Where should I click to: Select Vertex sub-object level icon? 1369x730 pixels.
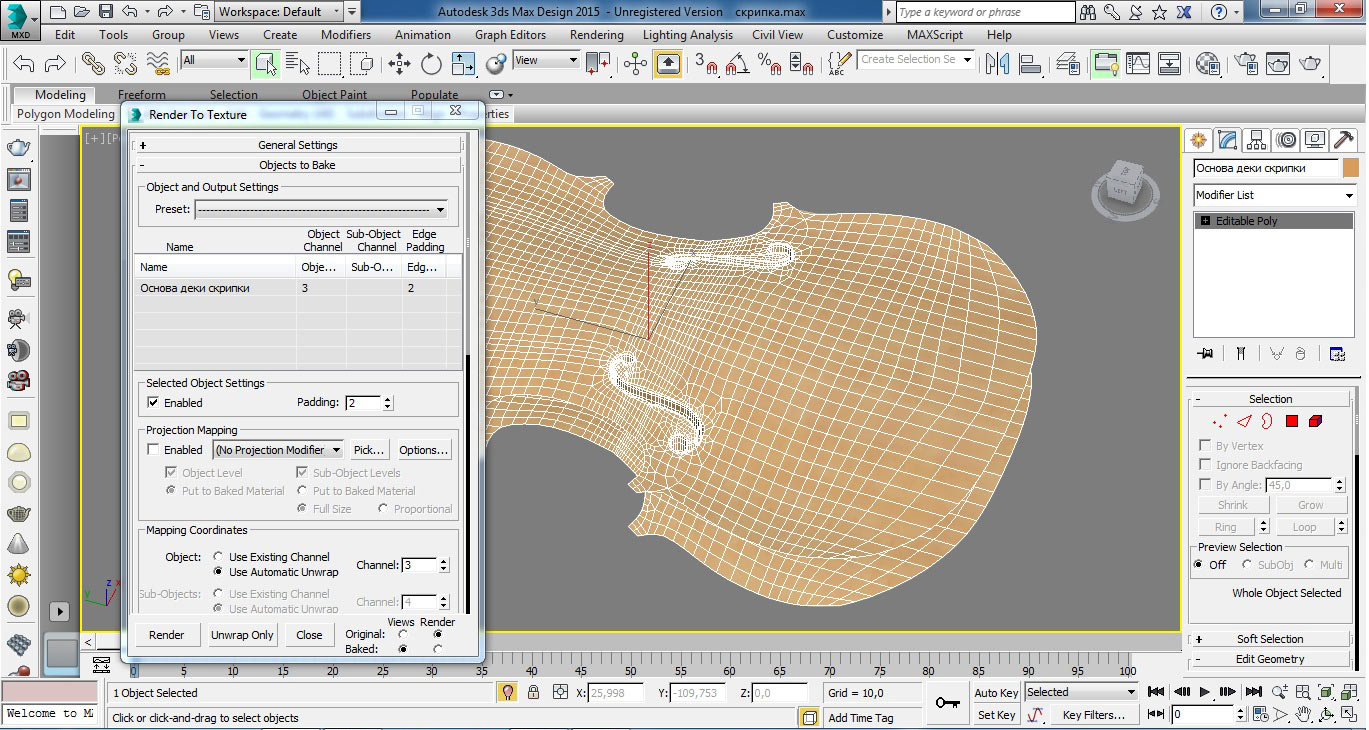tap(1219, 422)
